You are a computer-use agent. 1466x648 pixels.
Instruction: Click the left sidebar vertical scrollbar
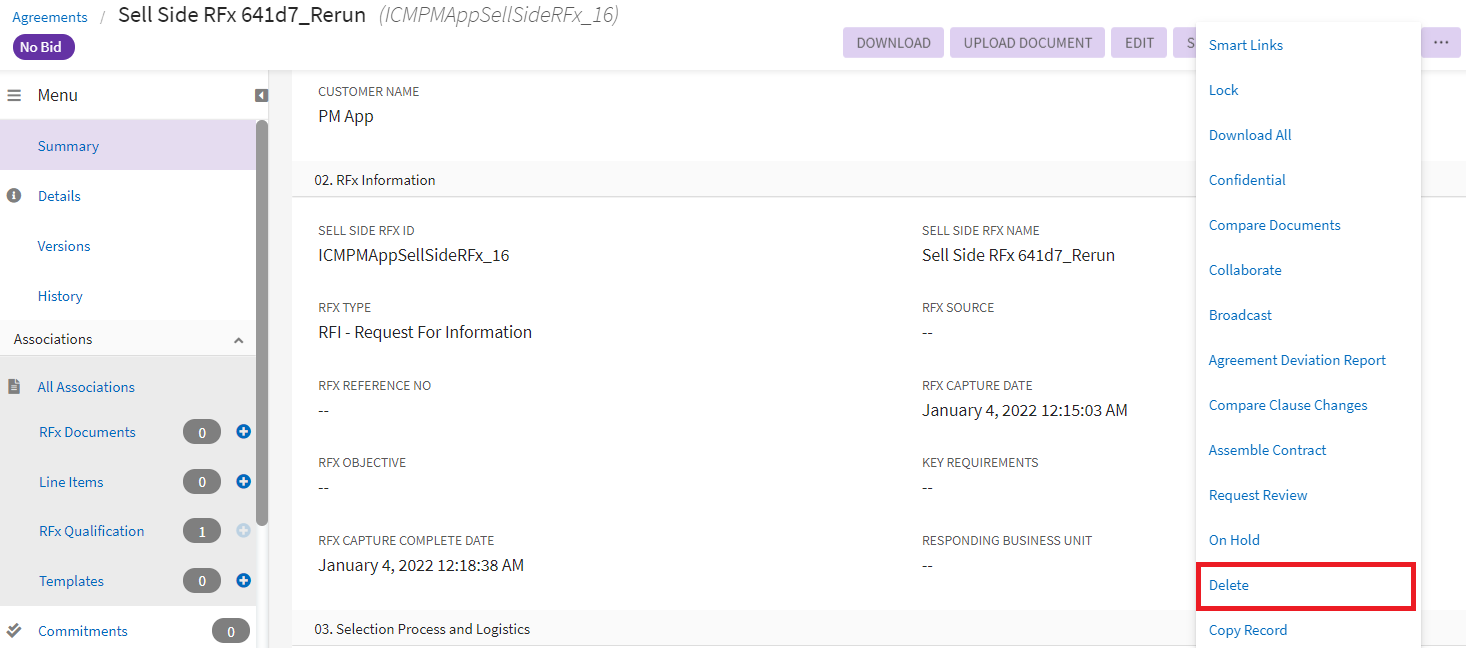point(262,320)
